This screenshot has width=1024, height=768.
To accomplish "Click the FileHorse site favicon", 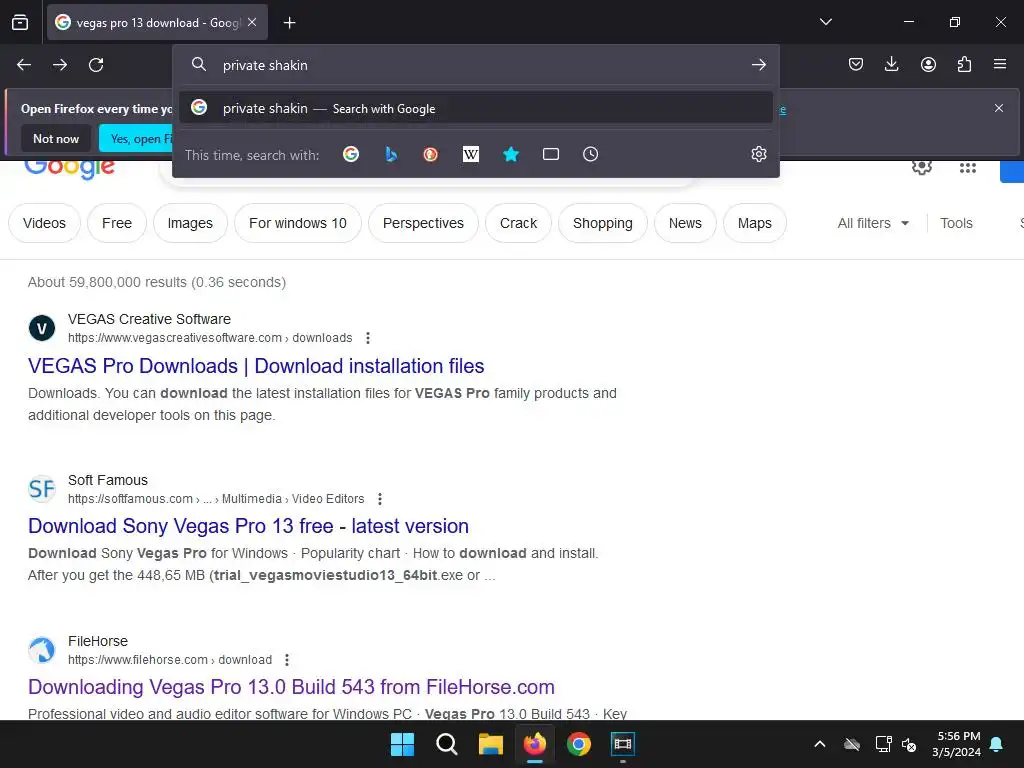I will click(x=42, y=650).
